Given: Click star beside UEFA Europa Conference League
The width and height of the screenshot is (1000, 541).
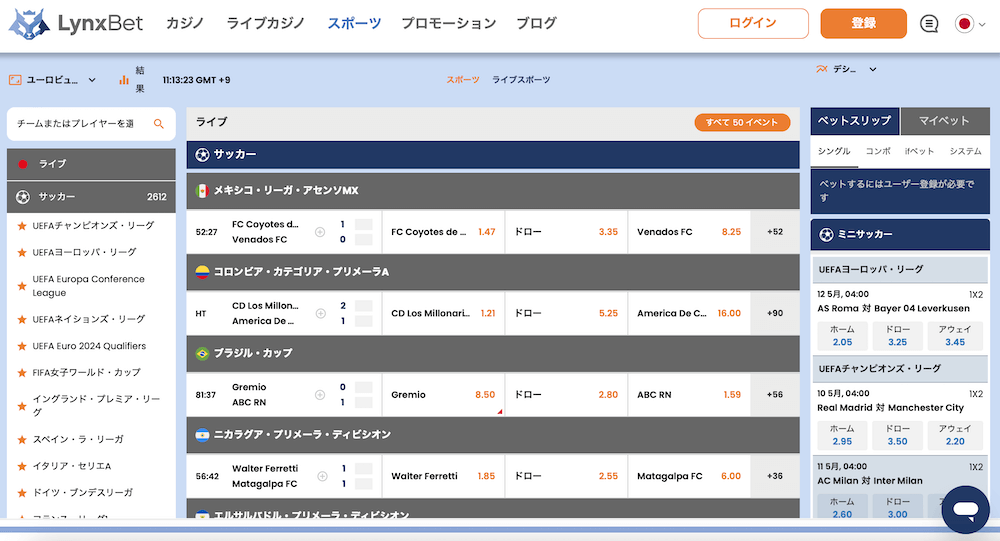Looking at the screenshot, I should point(22,286).
